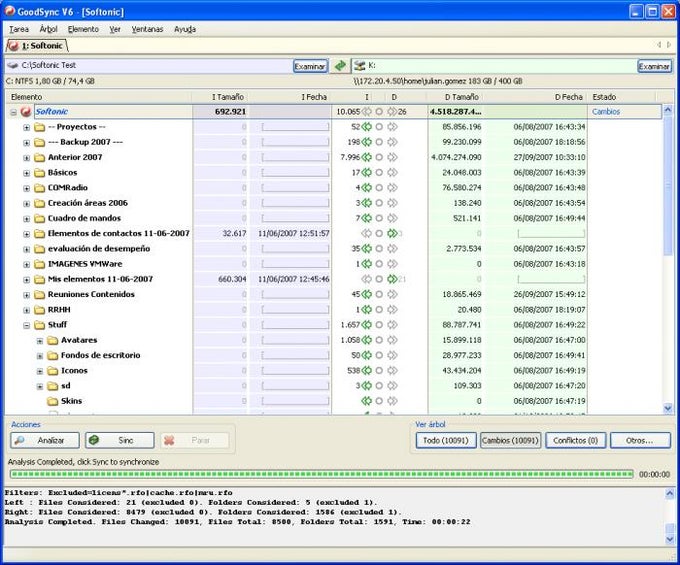
Task: Click the folder icon of Cuadro de mandos
Action: point(39,219)
